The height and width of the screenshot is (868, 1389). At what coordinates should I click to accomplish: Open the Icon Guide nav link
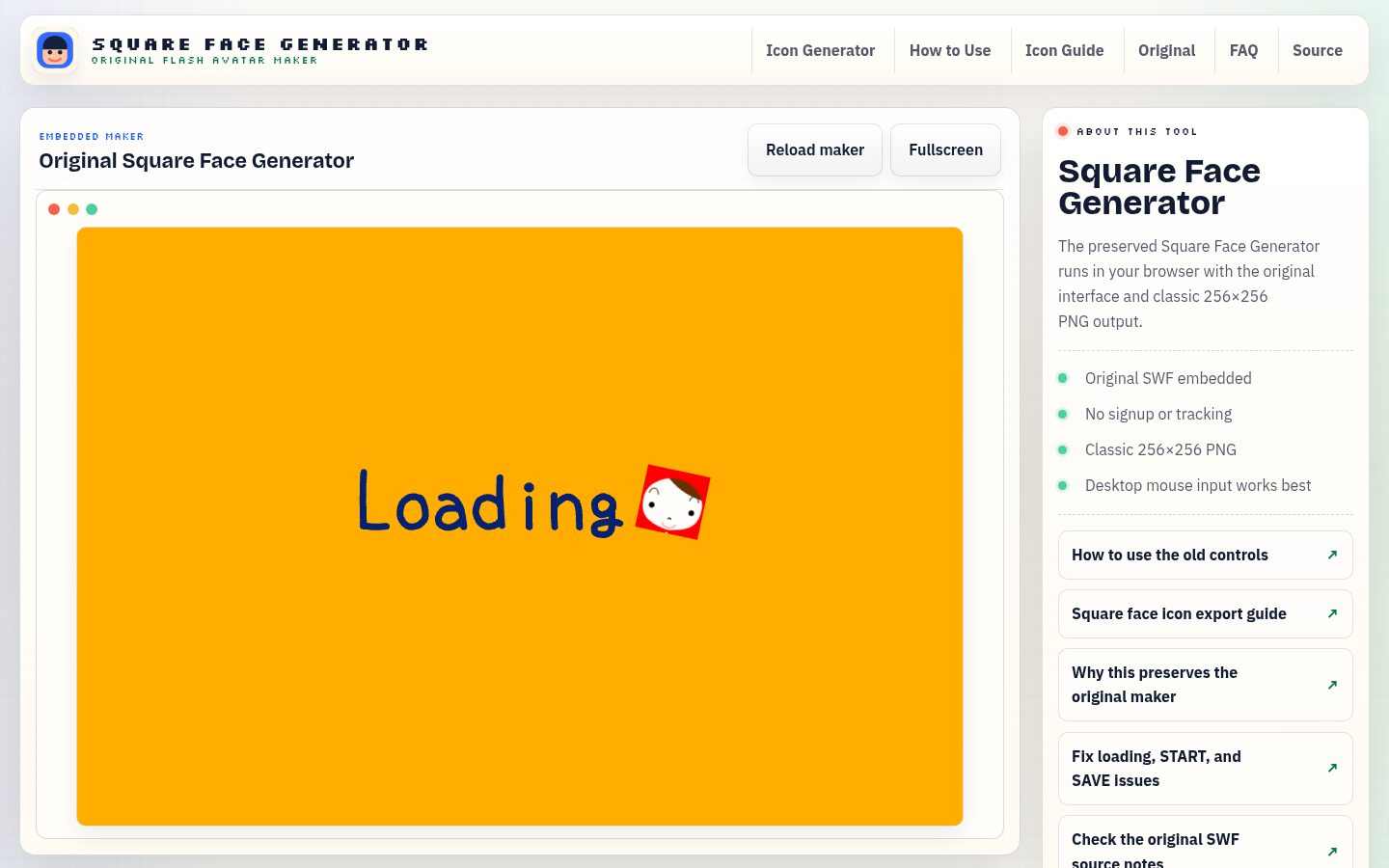click(x=1064, y=50)
